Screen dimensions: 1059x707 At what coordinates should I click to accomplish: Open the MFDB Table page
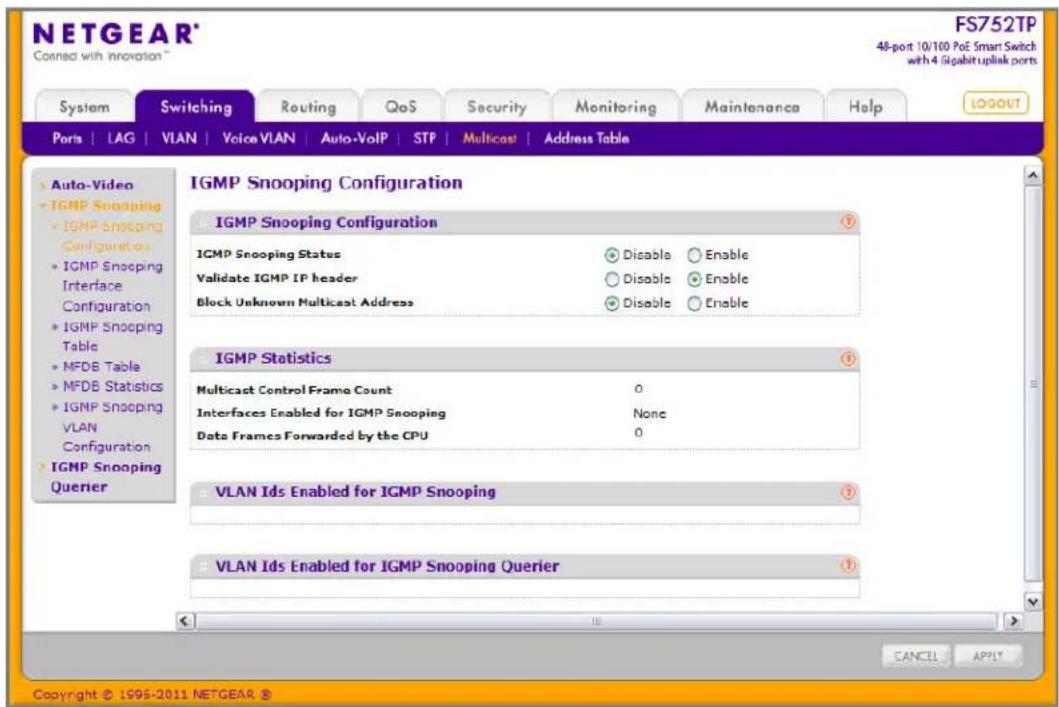tap(101, 367)
